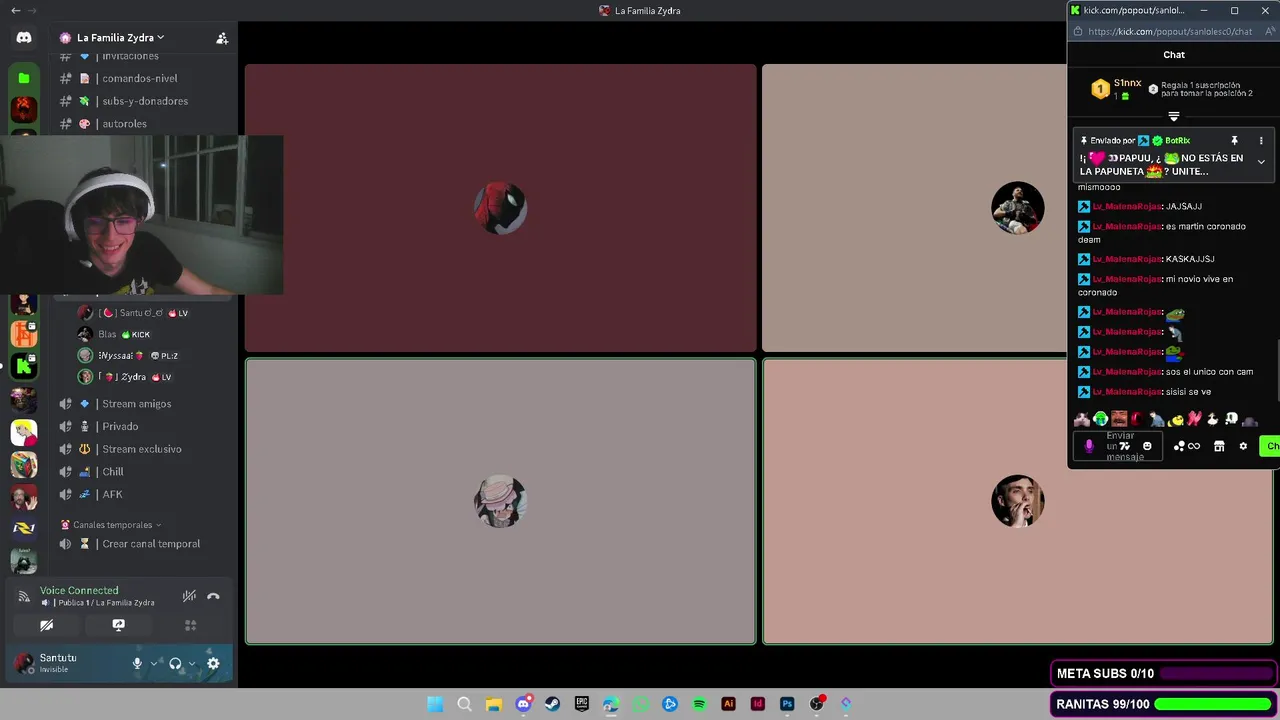Open Spotify from taskbar
Viewport: 1280px width, 720px height.
pos(699,704)
